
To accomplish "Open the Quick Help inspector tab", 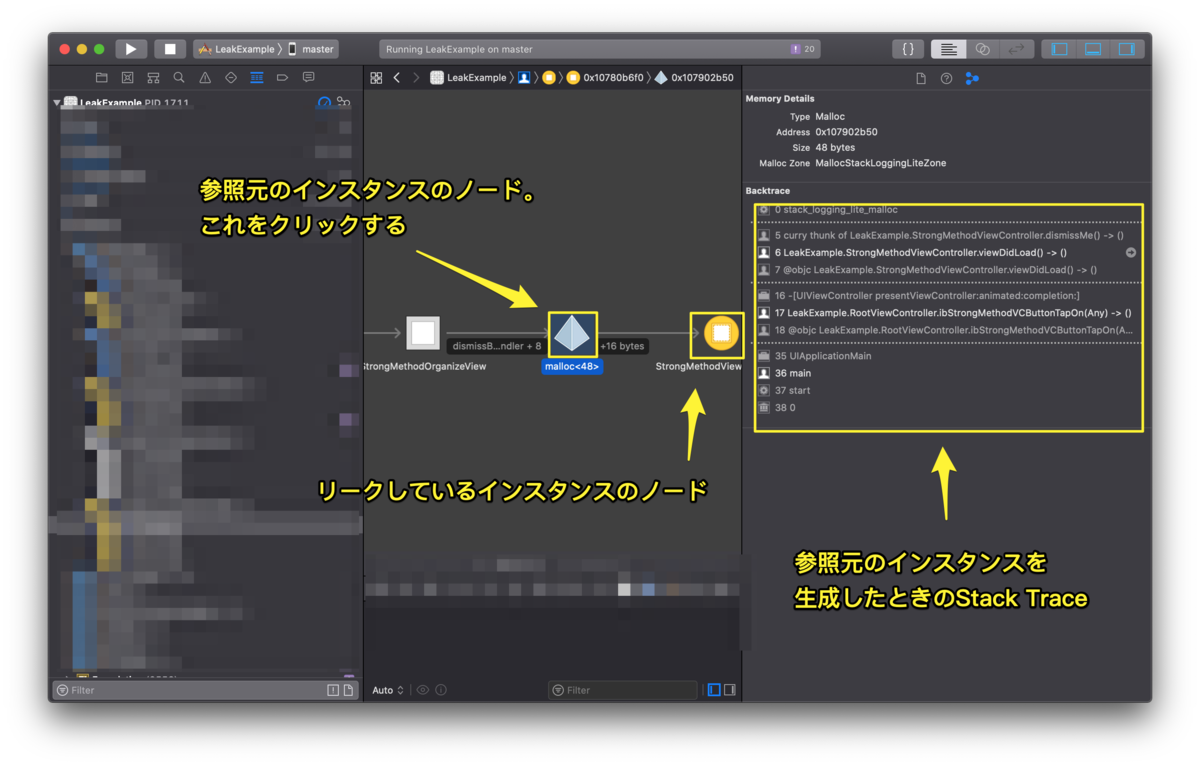I will point(946,78).
